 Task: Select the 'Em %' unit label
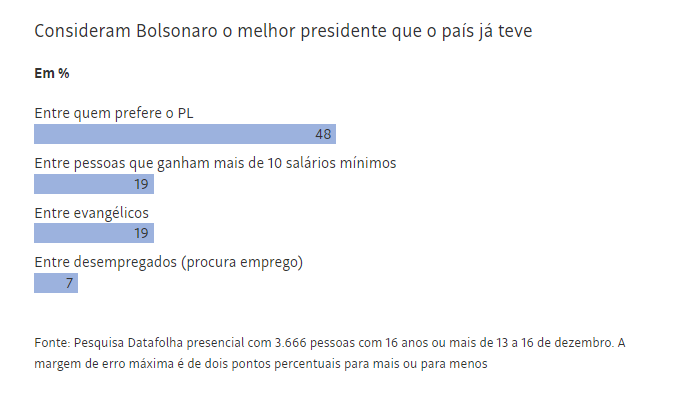[52, 73]
